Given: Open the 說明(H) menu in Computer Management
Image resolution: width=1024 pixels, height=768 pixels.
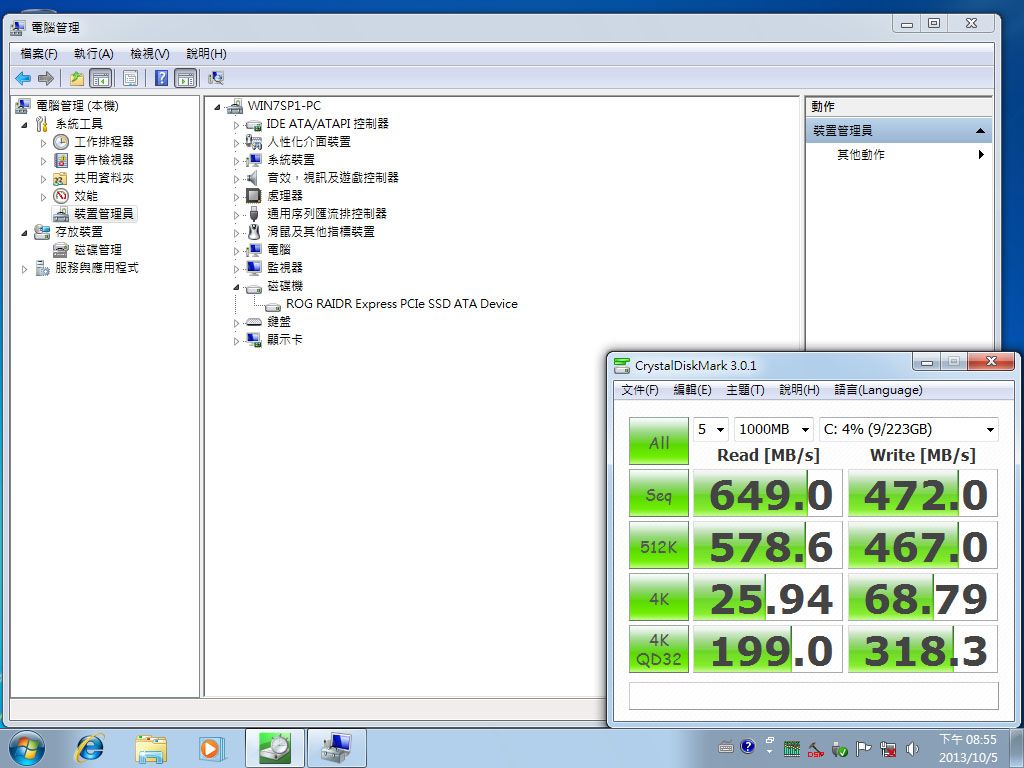Looking at the screenshot, I should tap(206, 54).
